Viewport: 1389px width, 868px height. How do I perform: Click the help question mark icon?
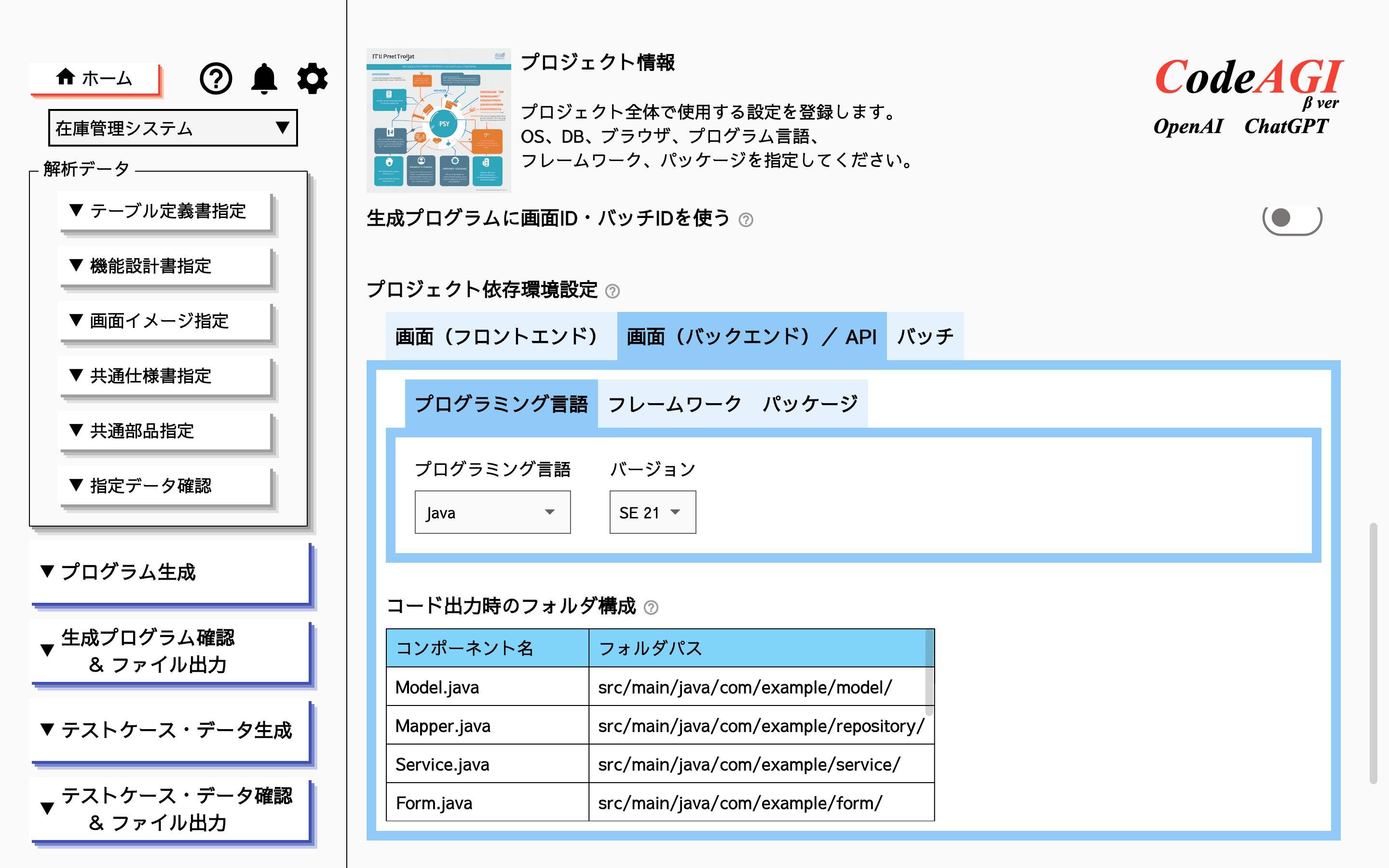click(x=215, y=79)
